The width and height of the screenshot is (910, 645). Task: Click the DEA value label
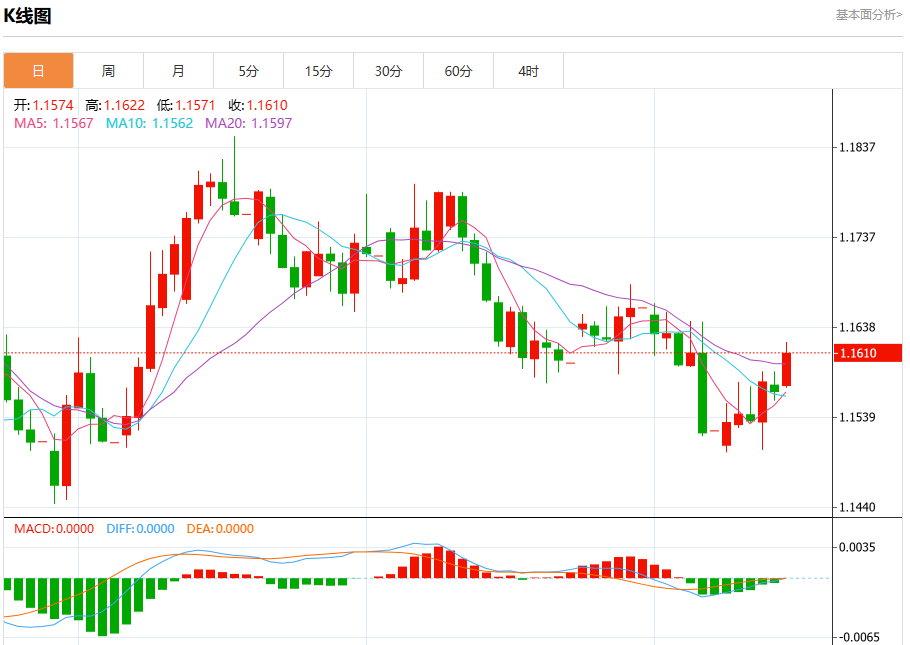(220, 529)
